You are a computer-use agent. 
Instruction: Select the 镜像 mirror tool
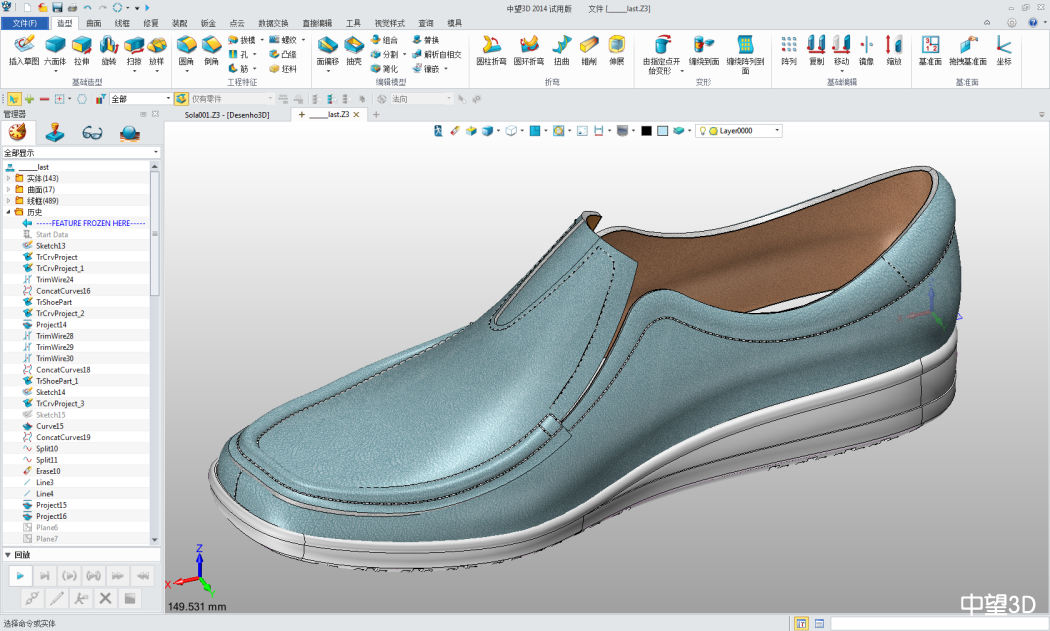click(866, 45)
